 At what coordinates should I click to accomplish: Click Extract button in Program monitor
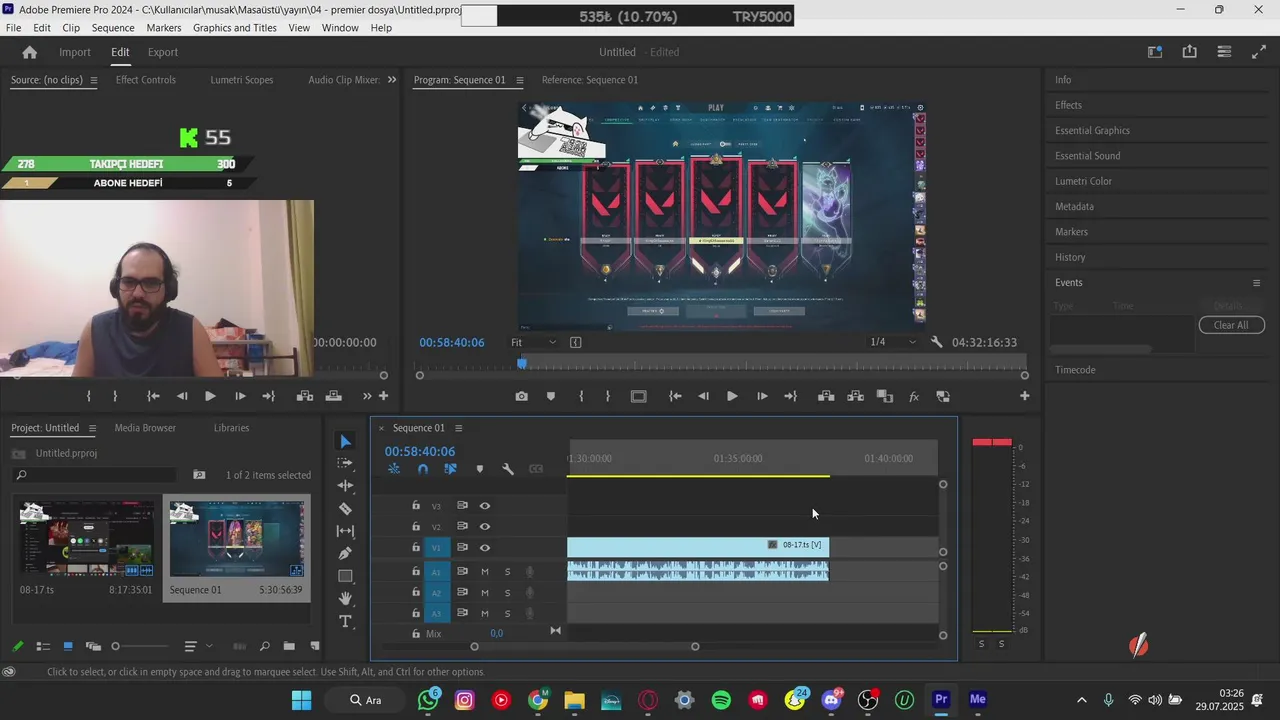855,396
